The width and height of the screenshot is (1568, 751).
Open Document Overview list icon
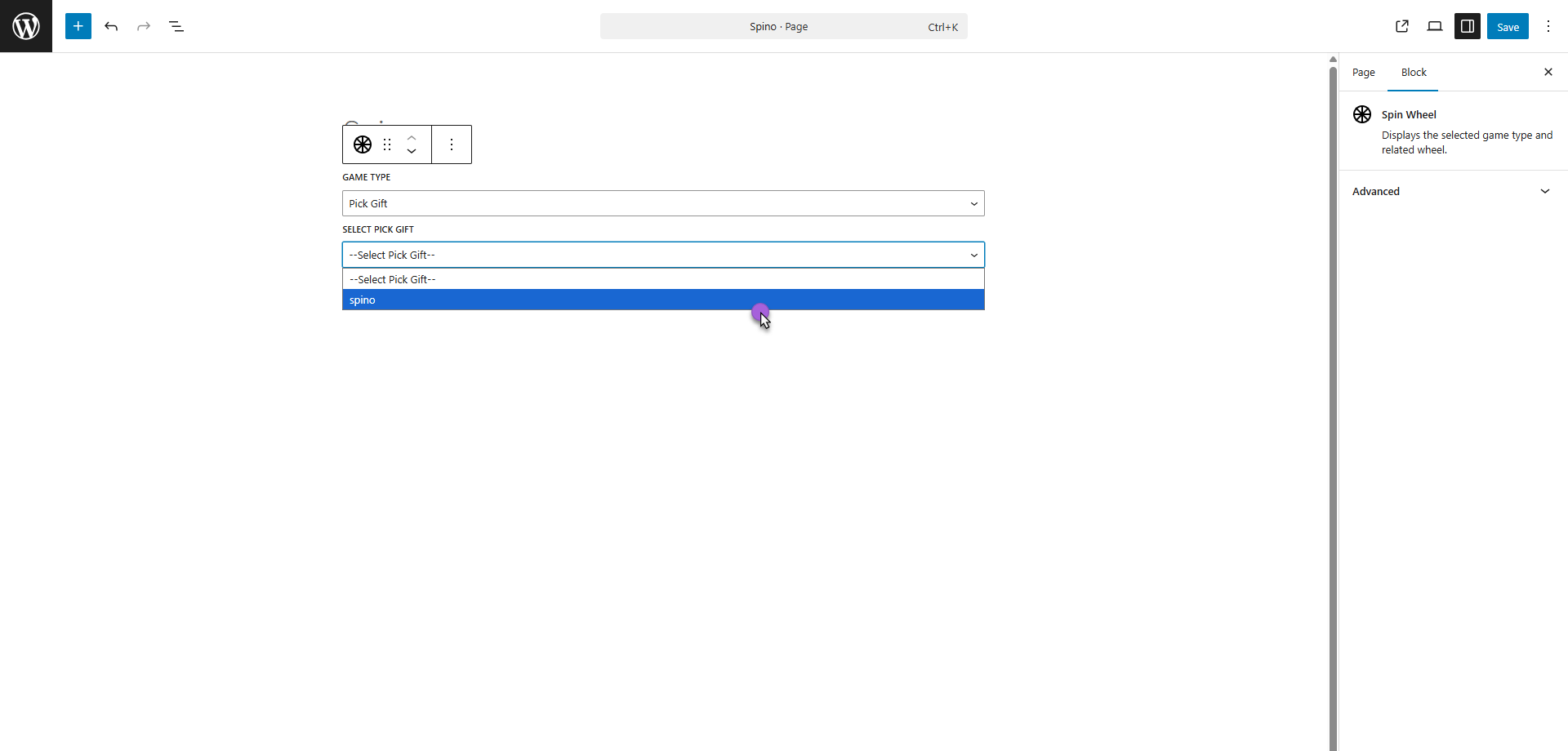(176, 26)
